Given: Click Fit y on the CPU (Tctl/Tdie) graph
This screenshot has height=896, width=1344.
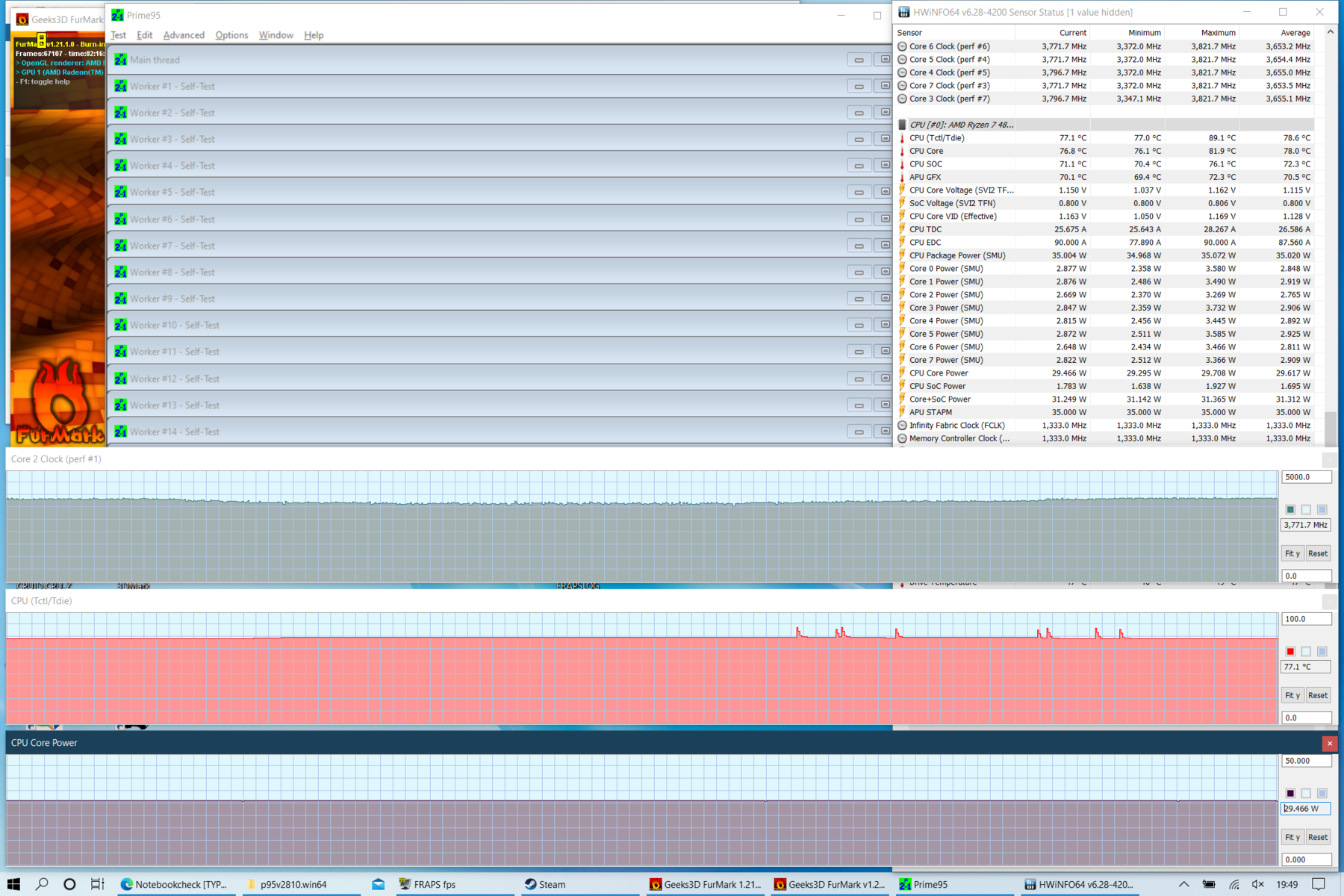Looking at the screenshot, I should (1292, 695).
